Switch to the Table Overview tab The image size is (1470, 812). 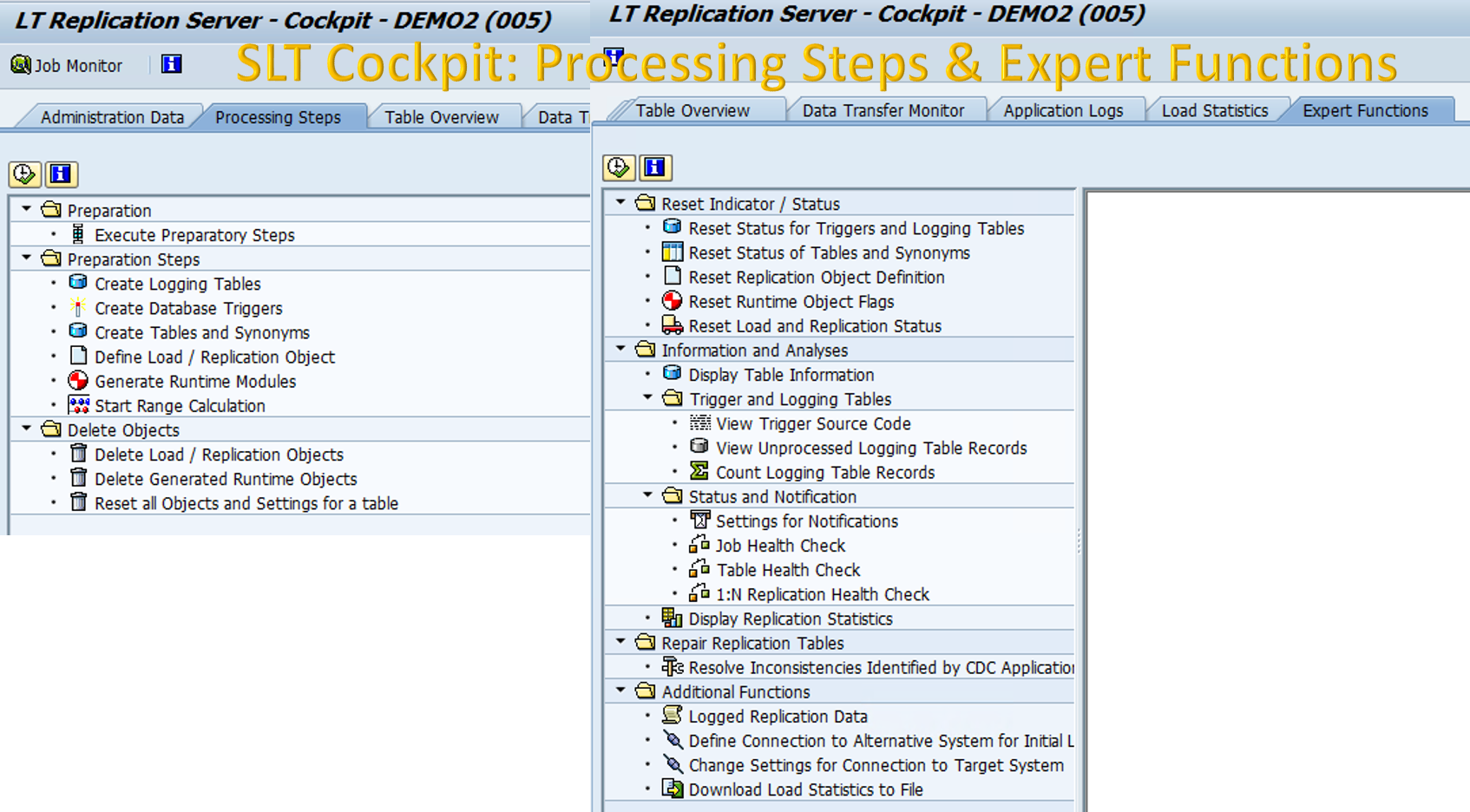pyautogui.click(x=692, y=110)
